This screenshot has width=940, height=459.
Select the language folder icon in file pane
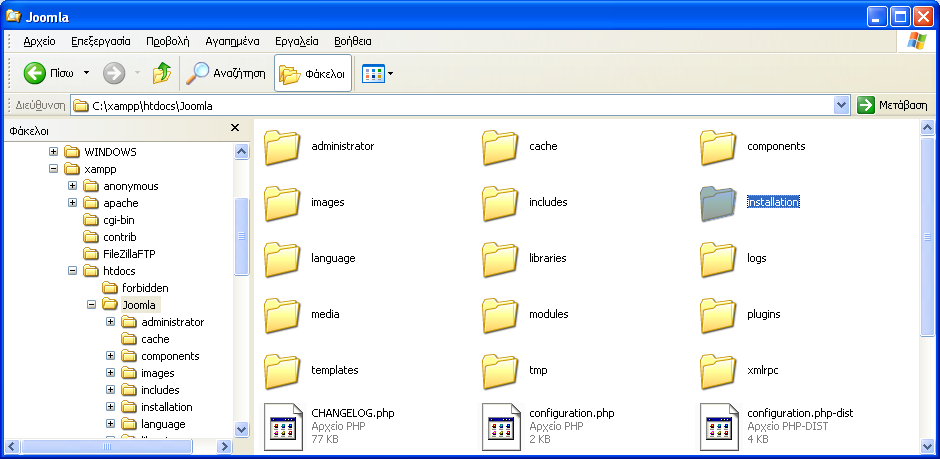pos(282,259)
